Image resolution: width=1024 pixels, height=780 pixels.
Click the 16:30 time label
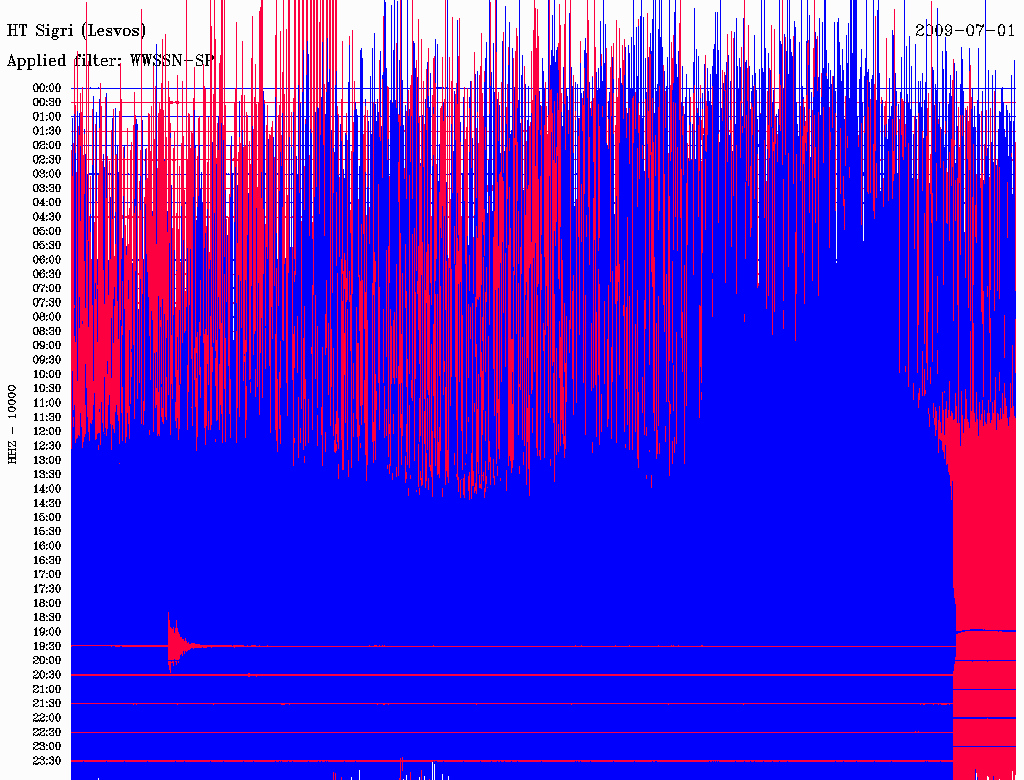pyautogui.click(x=47, y=561)
